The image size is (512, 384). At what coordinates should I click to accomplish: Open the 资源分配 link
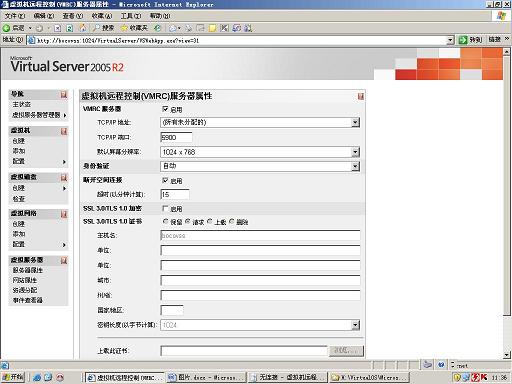[x=25, y=290]
